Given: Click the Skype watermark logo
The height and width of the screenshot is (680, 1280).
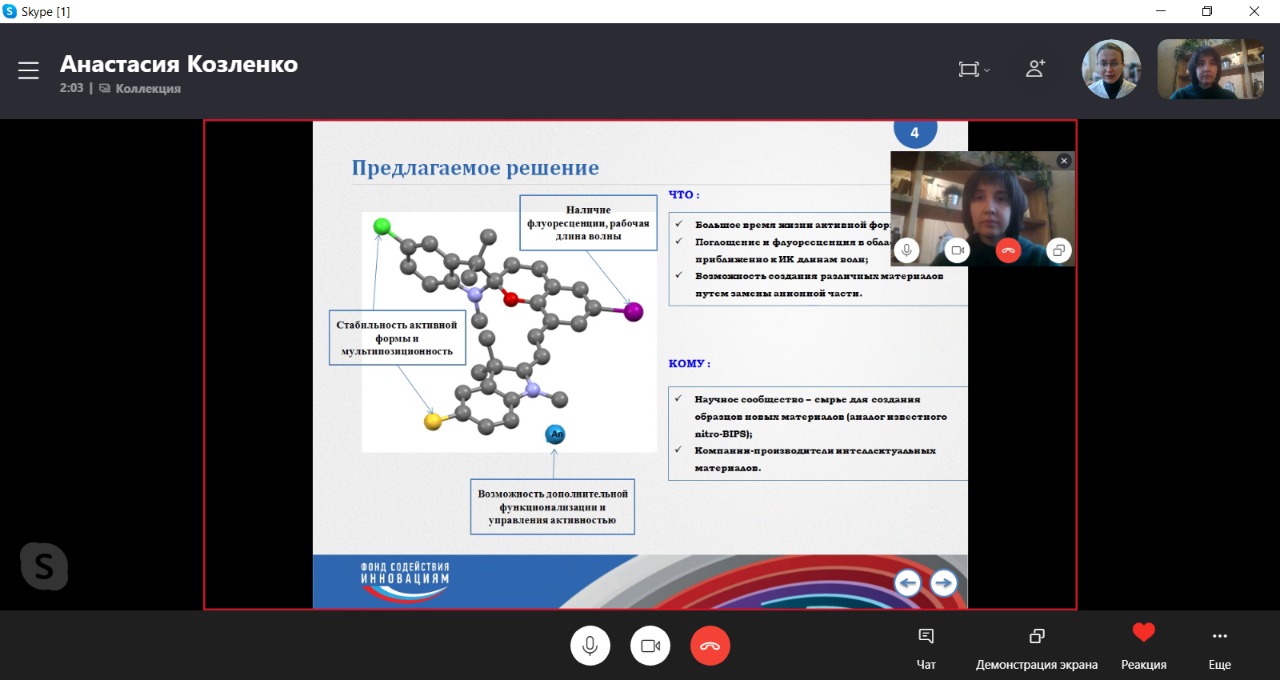Looking at the screenshot, I should tap(44, 566).
